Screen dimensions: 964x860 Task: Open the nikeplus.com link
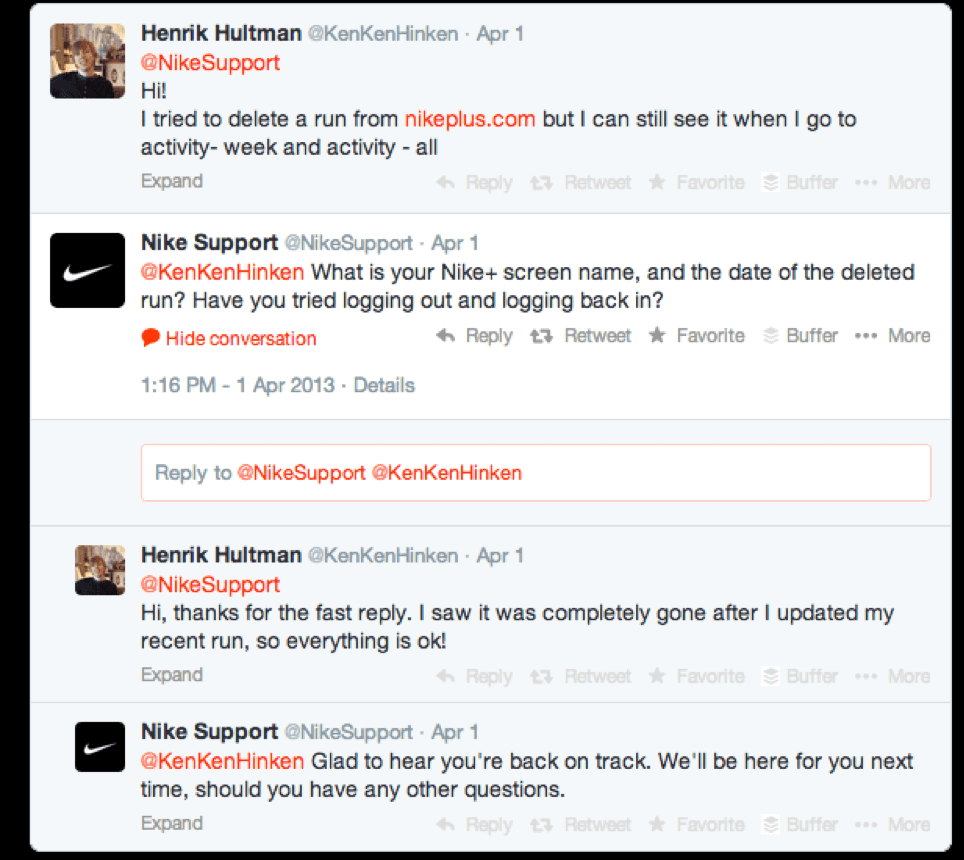[470, 119]
